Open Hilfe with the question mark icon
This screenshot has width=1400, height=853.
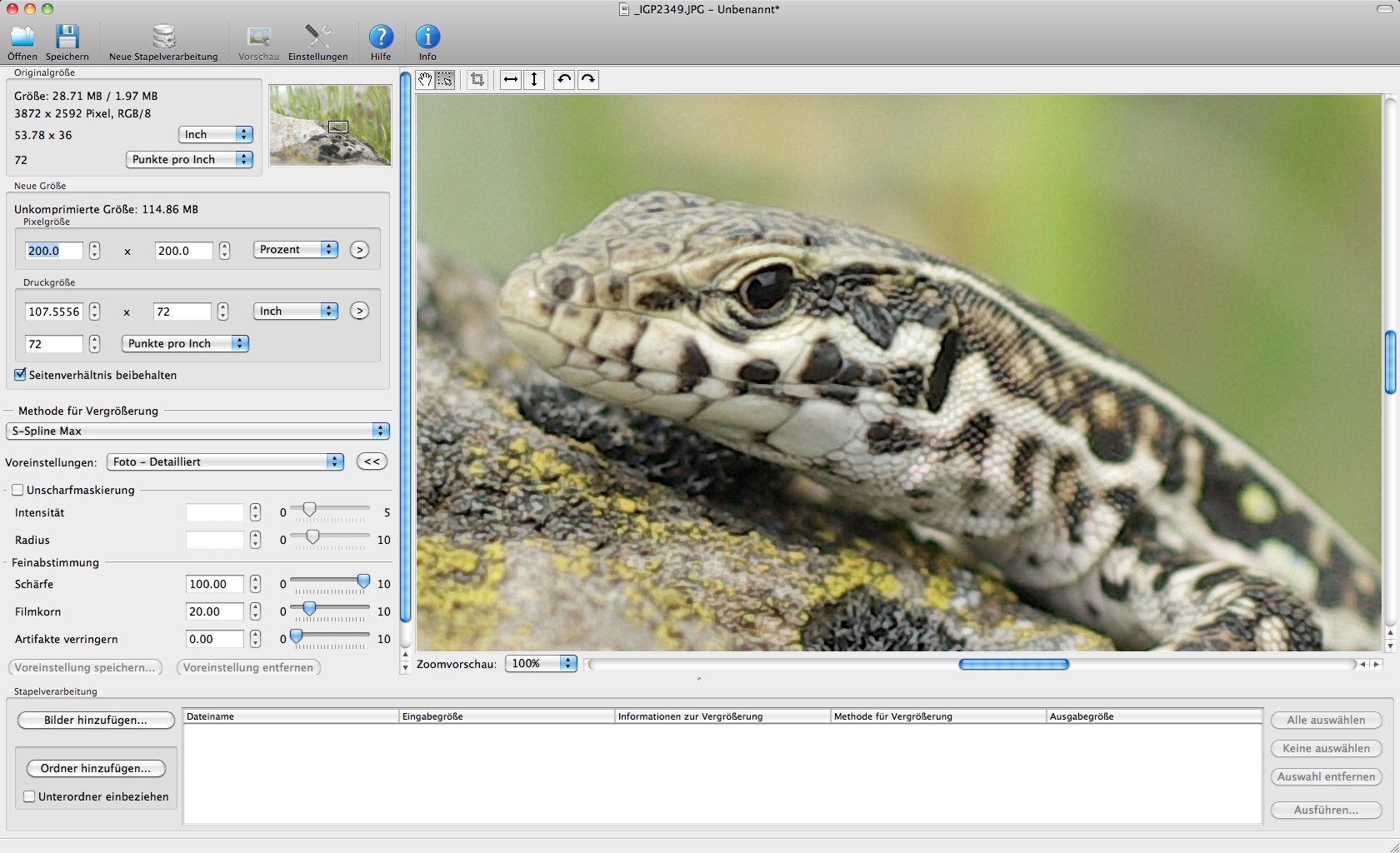pyautogui.click(x=381, y=37)
